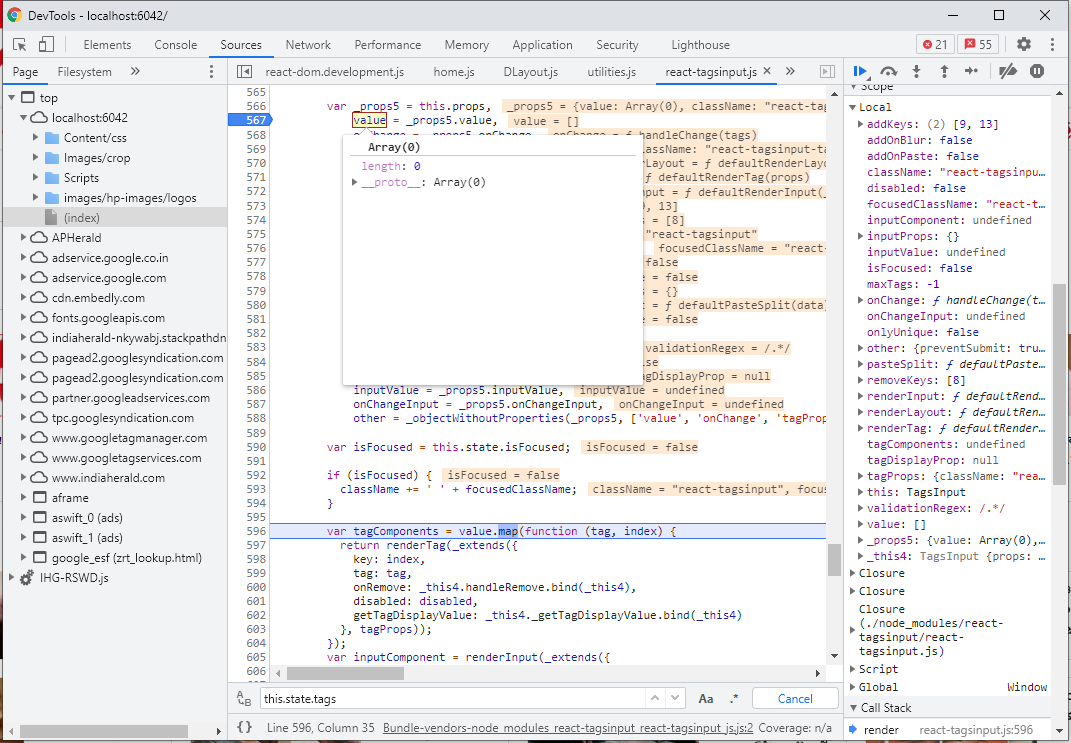Image resolution: width=1071 pixels, height=743 pixels.
Task: Expand the IHG-RSWD.js worker node
Action: pyautogui.click(x=11, y=578)
